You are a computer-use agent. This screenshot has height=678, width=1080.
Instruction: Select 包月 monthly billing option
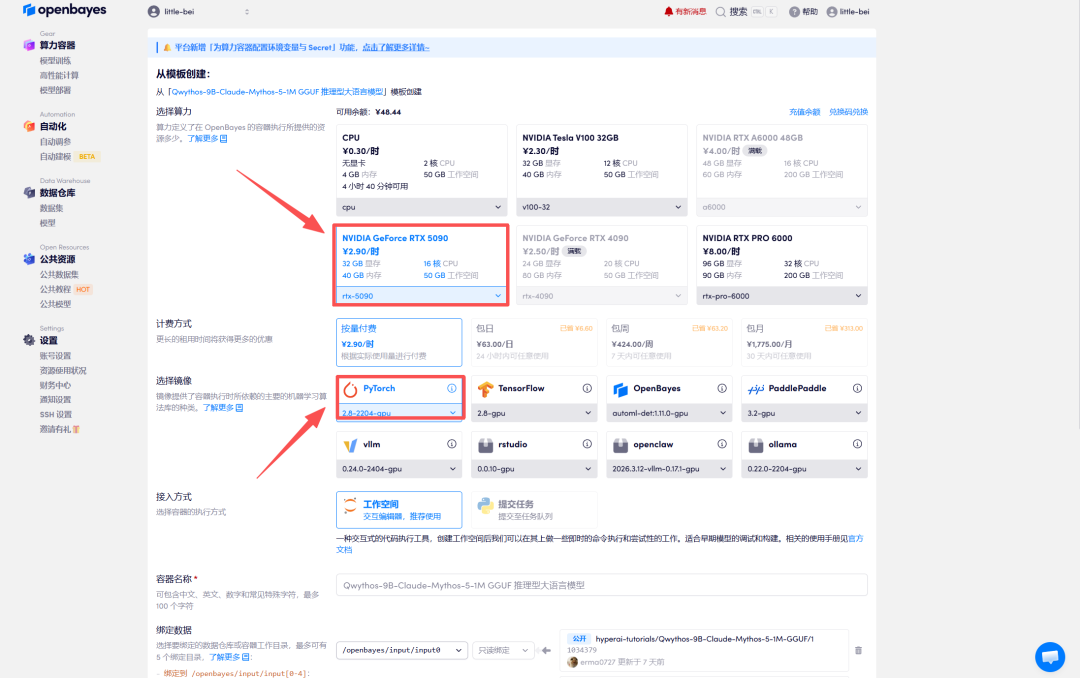804,342
